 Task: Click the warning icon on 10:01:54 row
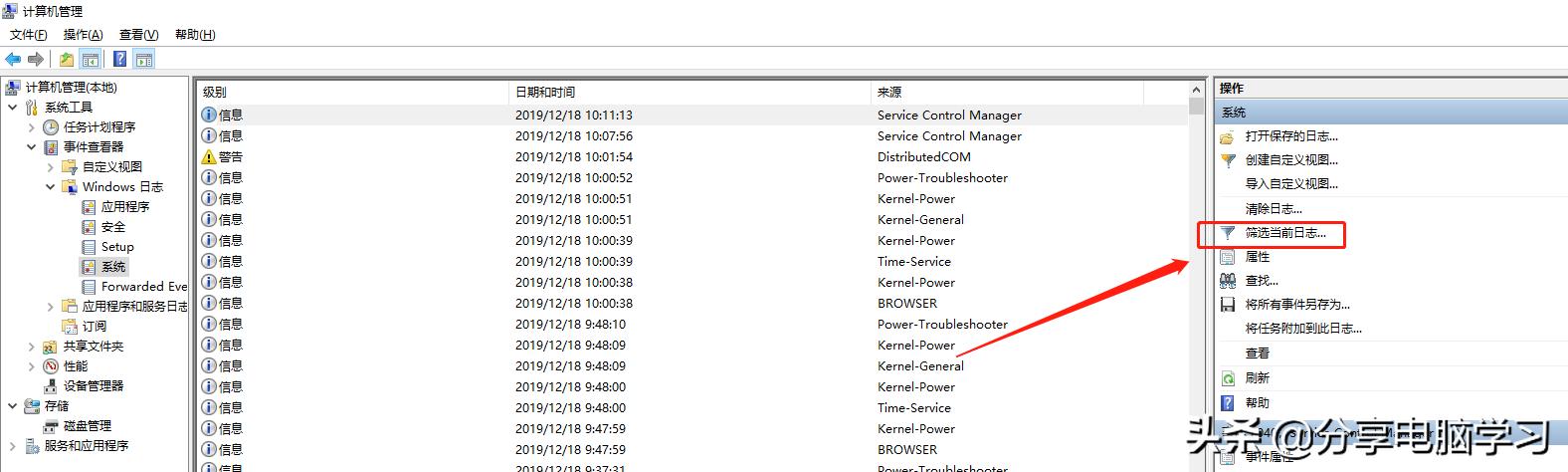(x=209, y=157)
